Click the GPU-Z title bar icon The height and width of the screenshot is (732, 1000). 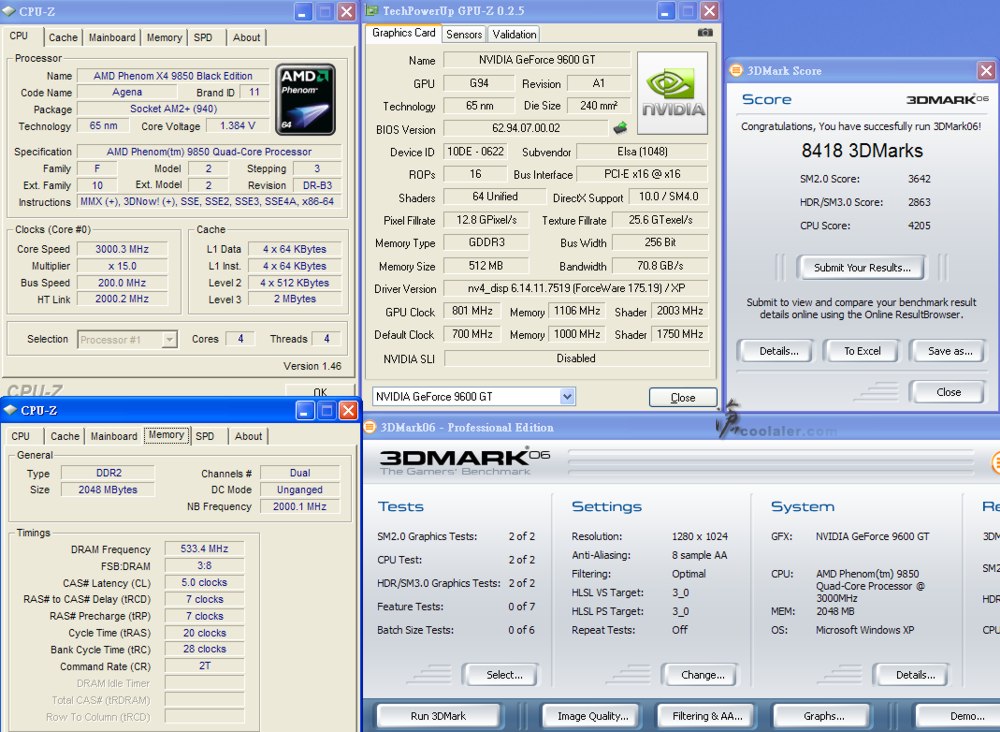(x=372, y=11)
